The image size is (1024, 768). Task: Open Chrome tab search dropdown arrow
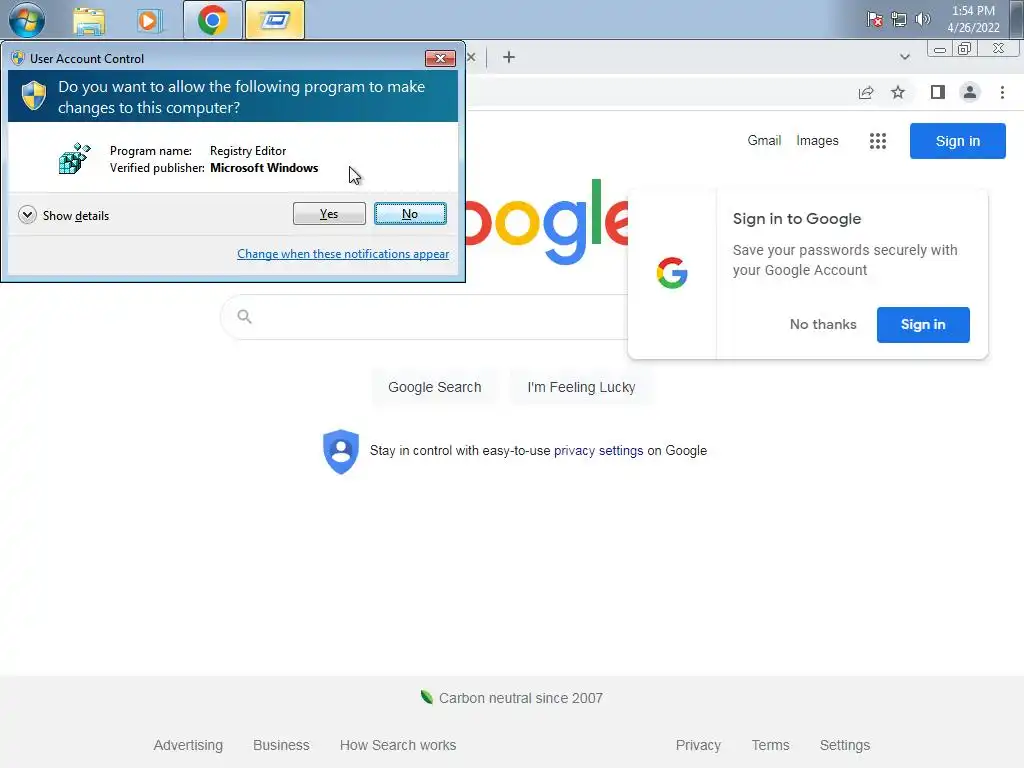(x=904, y=57)
